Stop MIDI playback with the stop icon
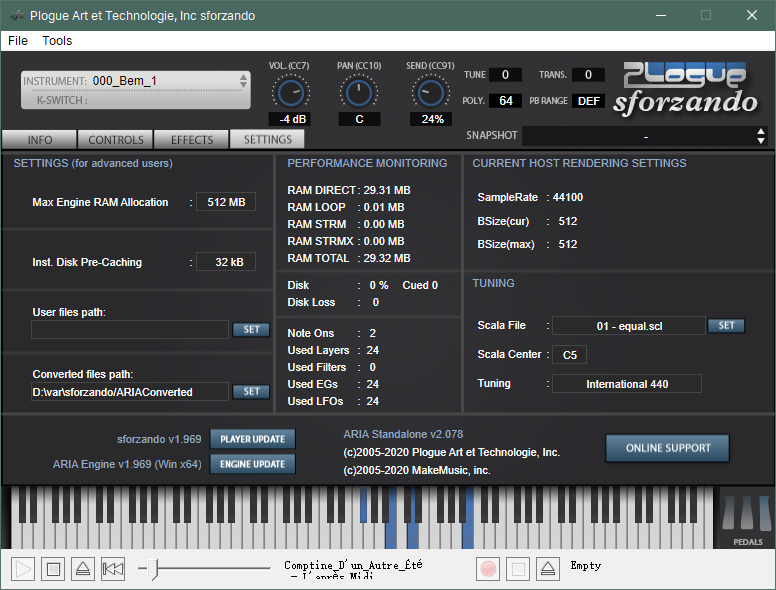Image resolution: width=776 pixels, height=590 pixels. (53, 569)
